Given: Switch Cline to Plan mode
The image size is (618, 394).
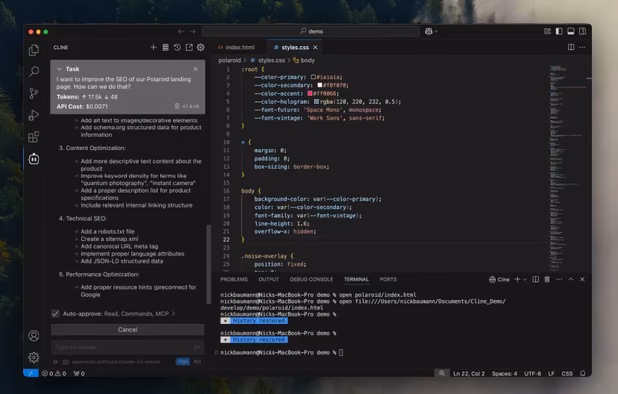Looking at the screenshot, I should point(183,362).
